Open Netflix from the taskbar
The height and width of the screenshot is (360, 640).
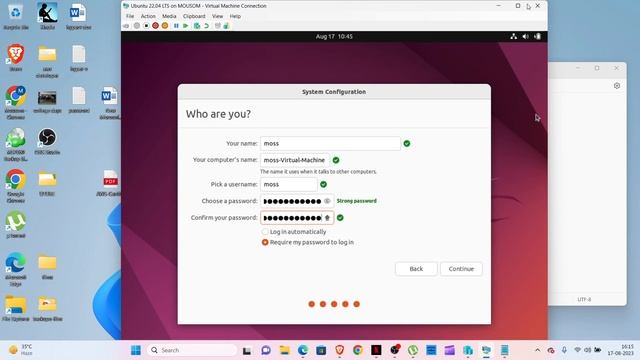click(376, 350)
